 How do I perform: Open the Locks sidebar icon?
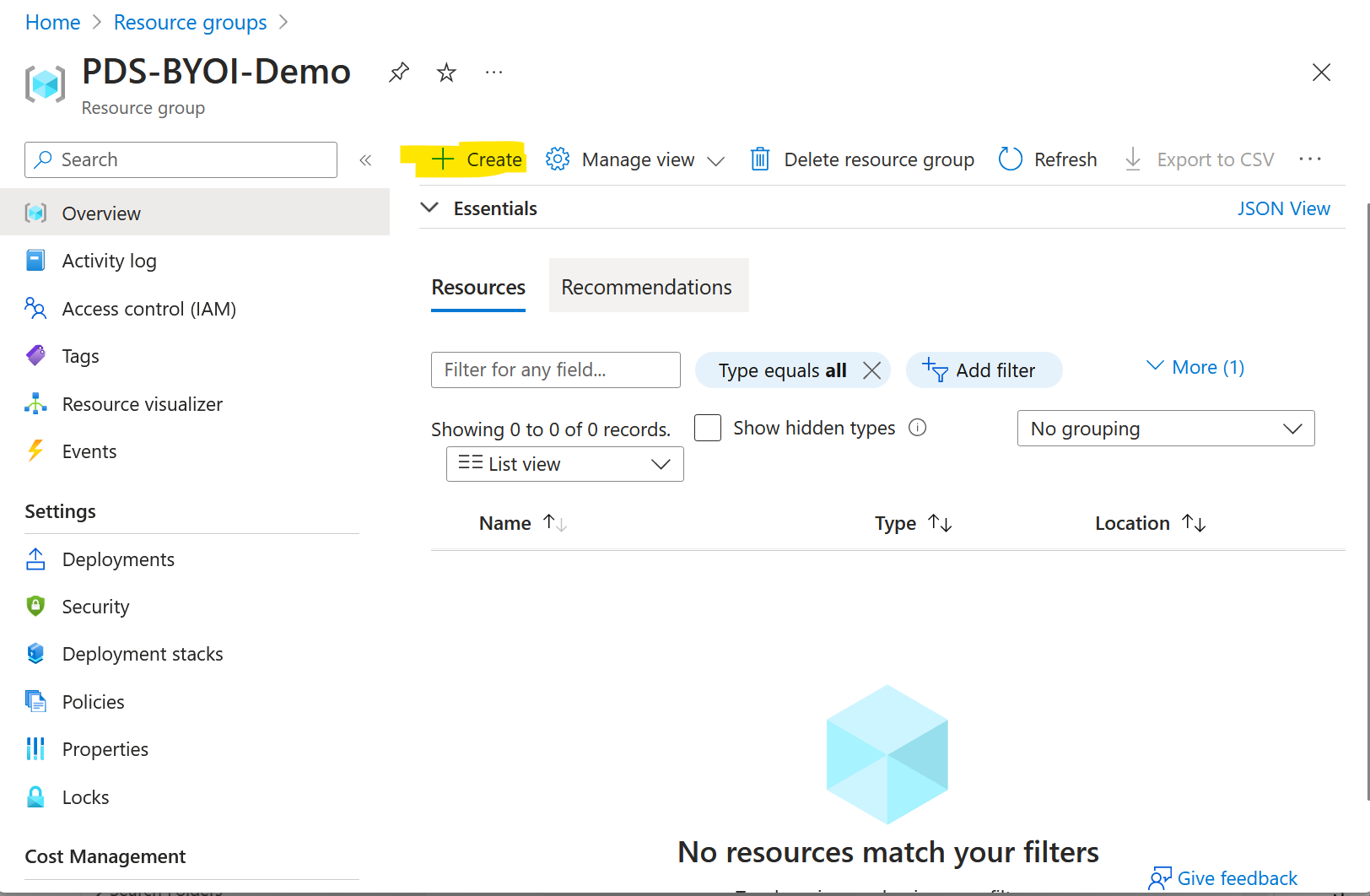pos(35,796)
